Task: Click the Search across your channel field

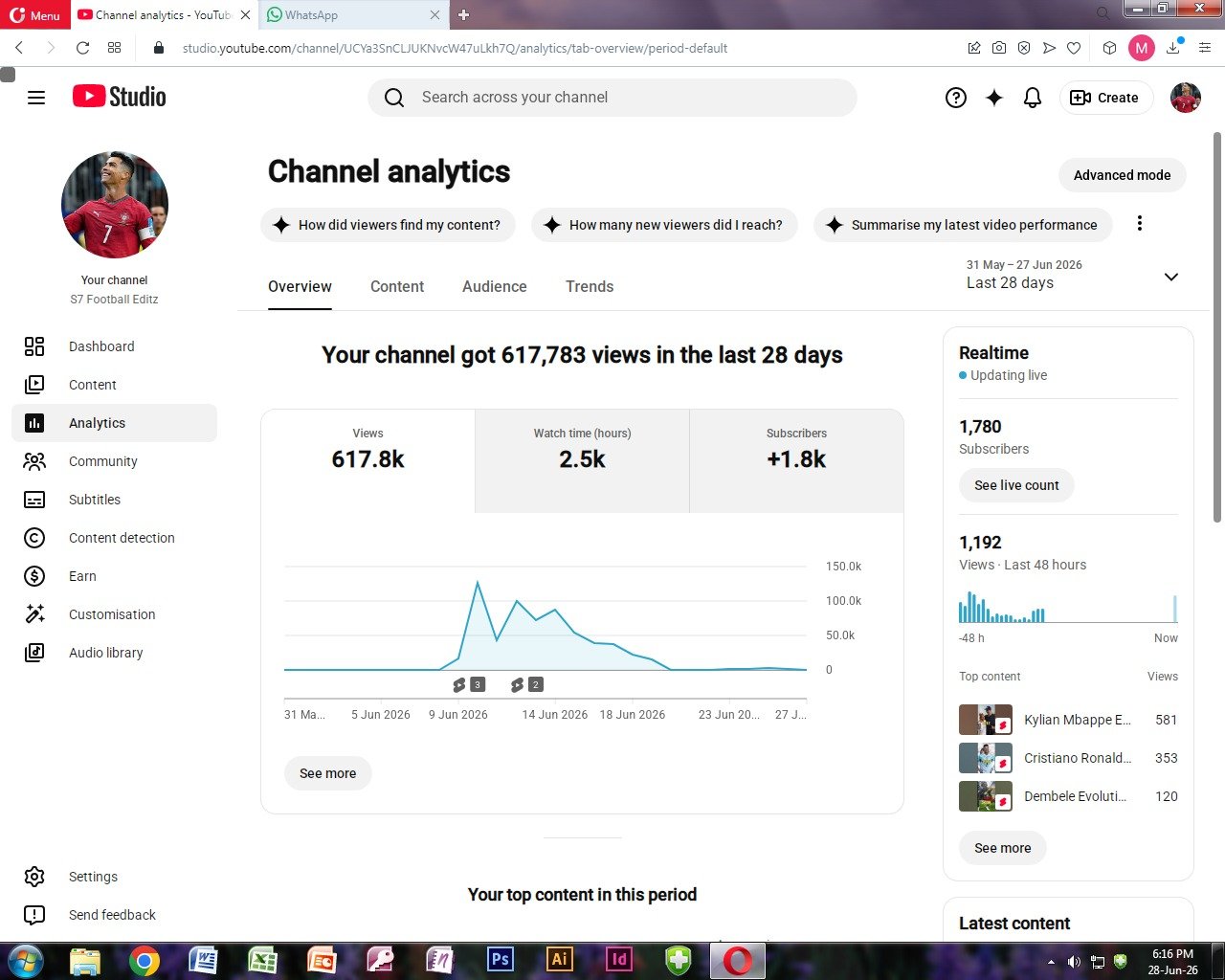Action: 612,98
